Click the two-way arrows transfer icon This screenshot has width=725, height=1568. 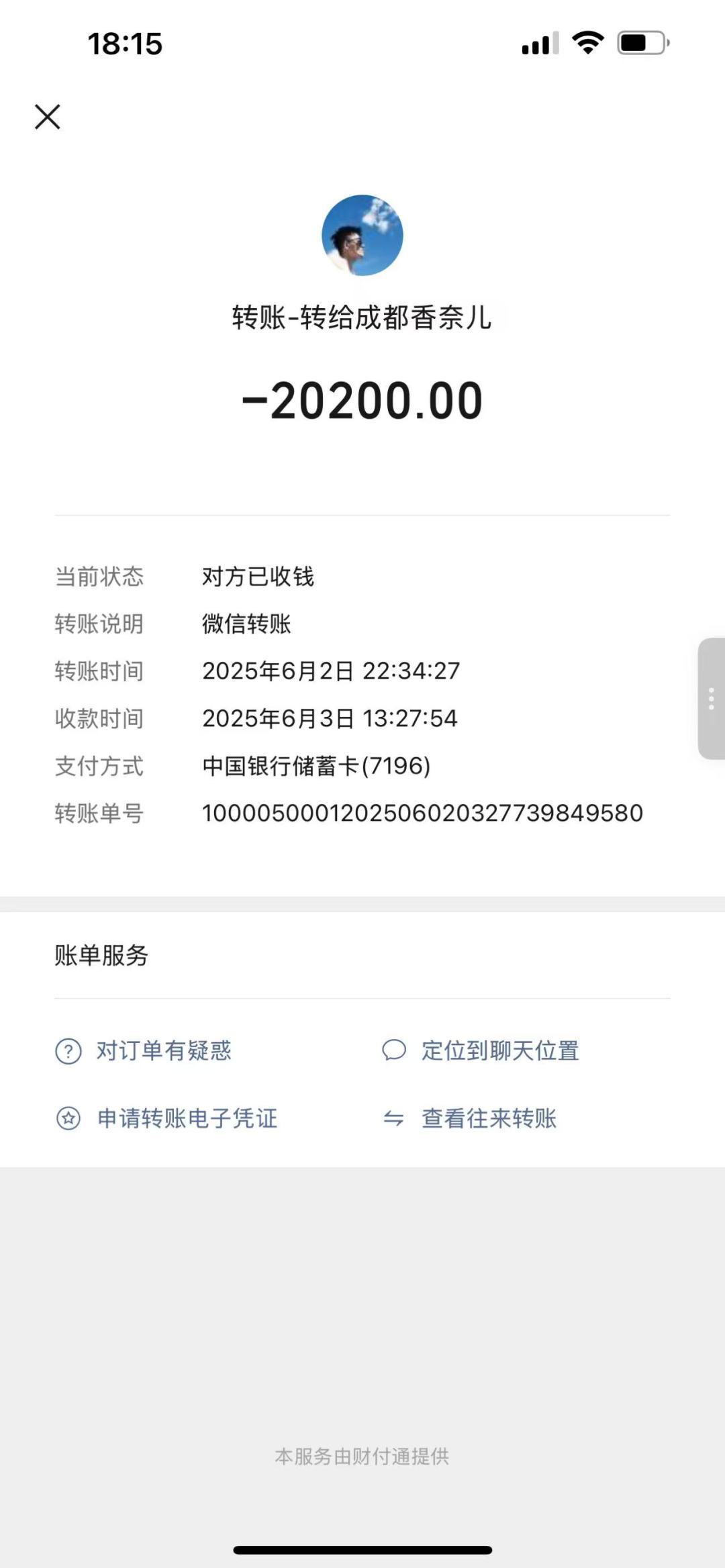pyautogui.click(x=393, y=1118)
